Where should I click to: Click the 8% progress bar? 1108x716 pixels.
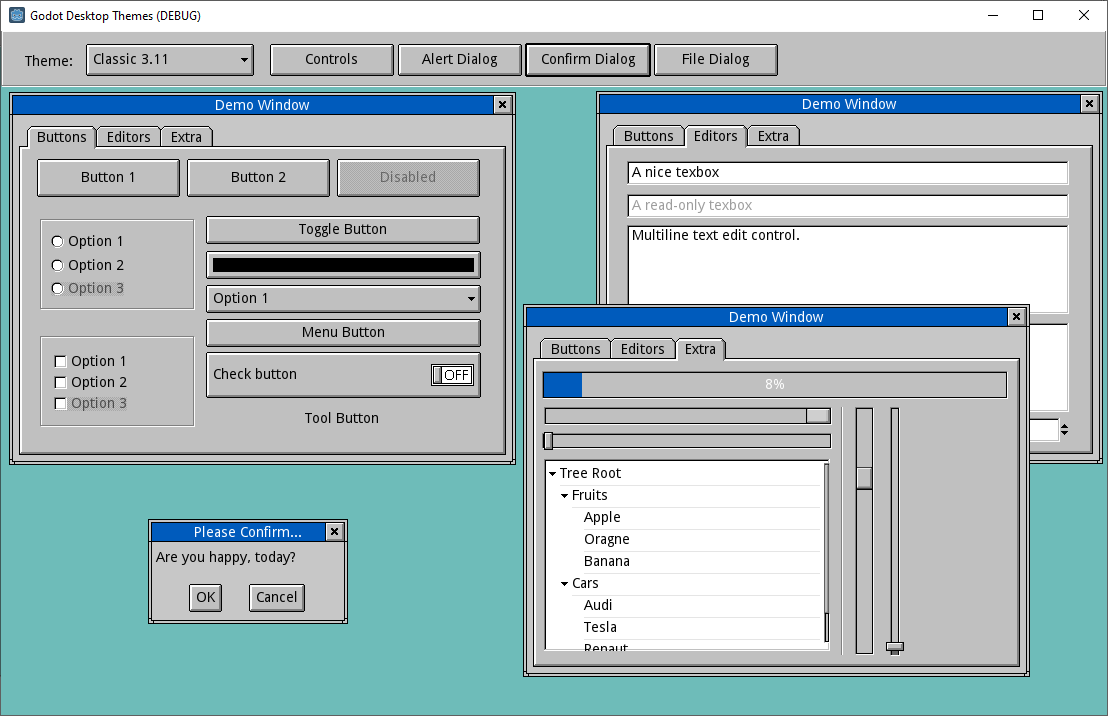click(x=774, y=385)
